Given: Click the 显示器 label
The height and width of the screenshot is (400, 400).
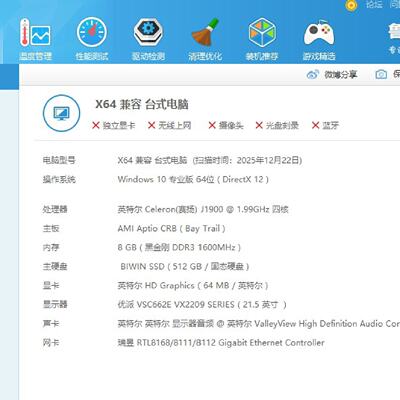Looking at the screenshot, I should [55, 304].
